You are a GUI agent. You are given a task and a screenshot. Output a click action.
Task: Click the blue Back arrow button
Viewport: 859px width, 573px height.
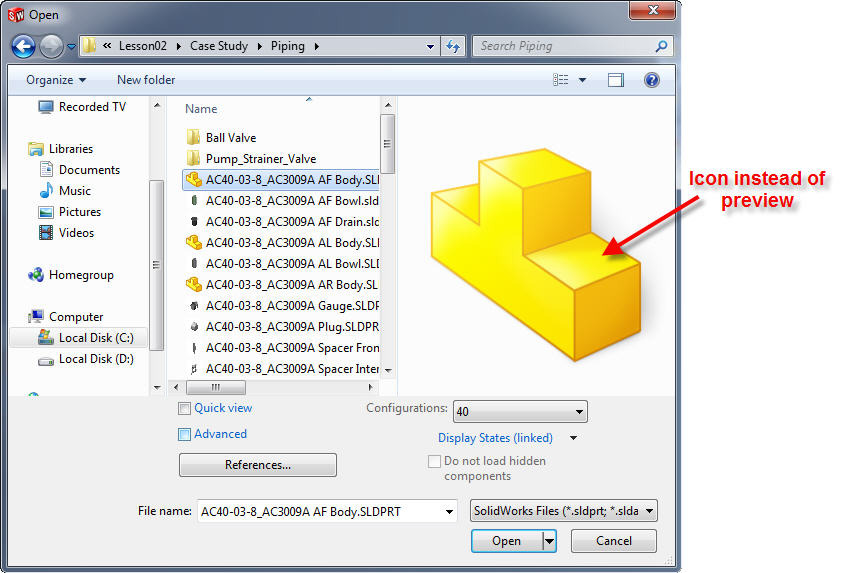[x=24, y=47]
